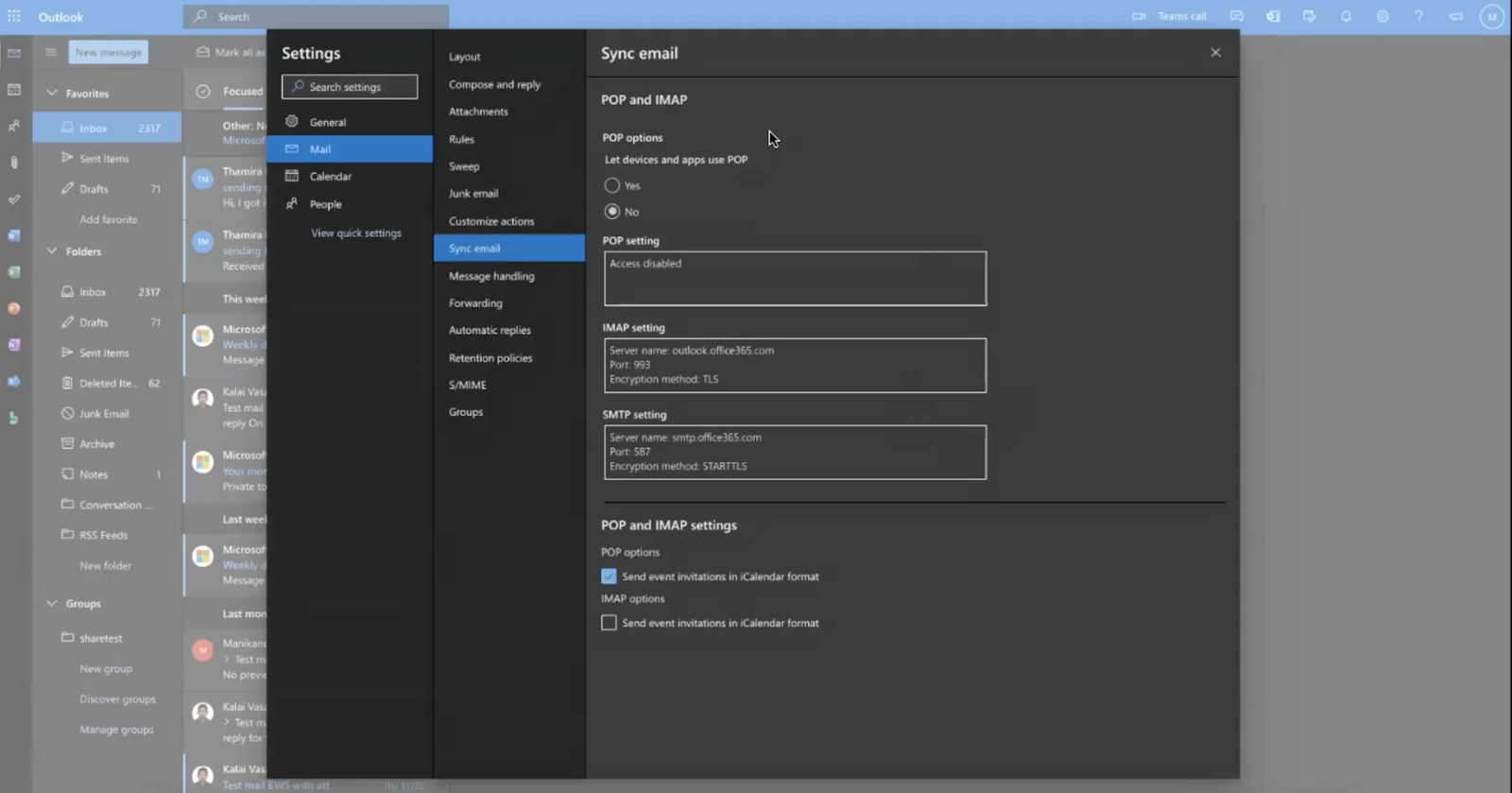Open Rules settings
This screenshot has height=793, width=1512.
pos(509,139)
